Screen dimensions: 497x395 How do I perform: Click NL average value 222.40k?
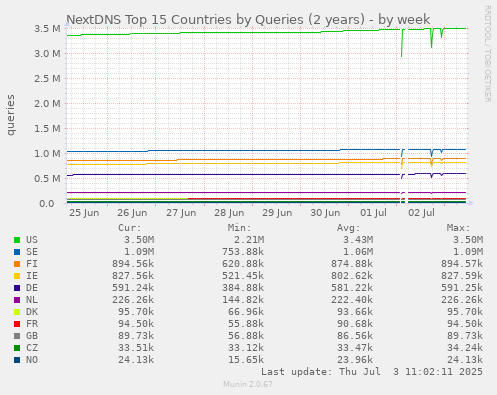(352, 300)
